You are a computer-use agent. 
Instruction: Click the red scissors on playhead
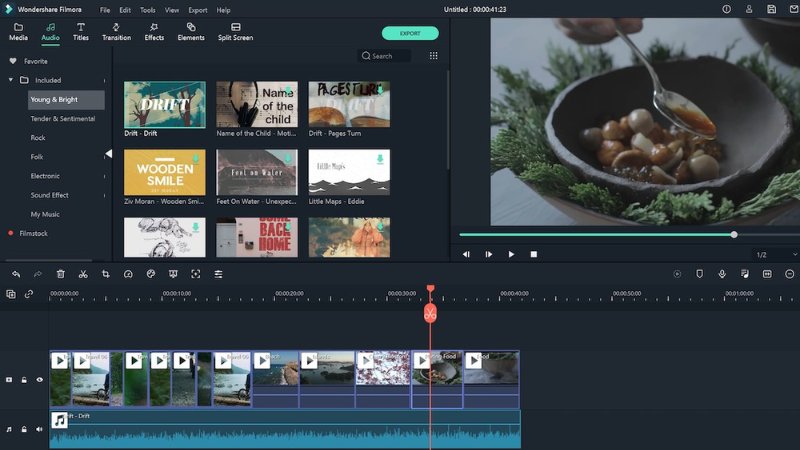[x=430, y=313]
